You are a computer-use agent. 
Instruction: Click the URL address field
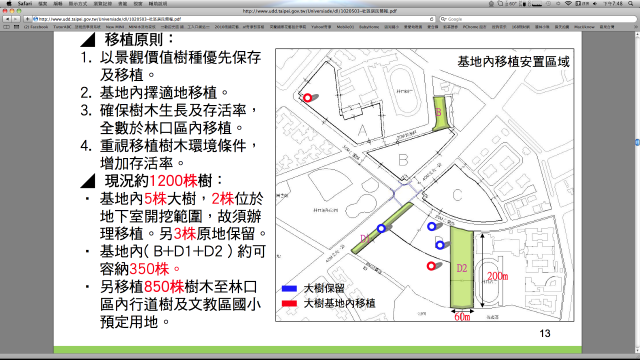[233, 19]
